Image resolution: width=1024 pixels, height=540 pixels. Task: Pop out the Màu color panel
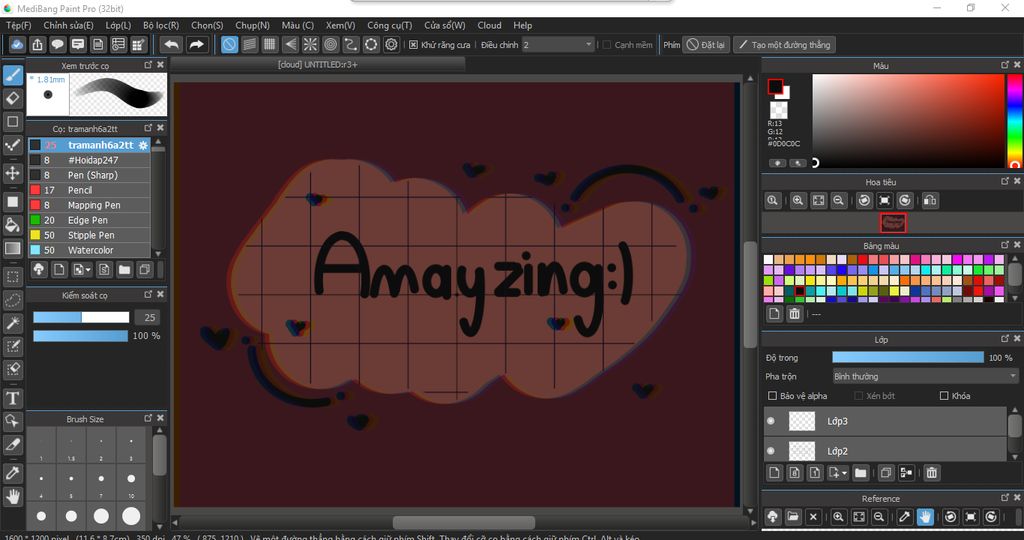pyautogui.click(x=1005, y=65)
